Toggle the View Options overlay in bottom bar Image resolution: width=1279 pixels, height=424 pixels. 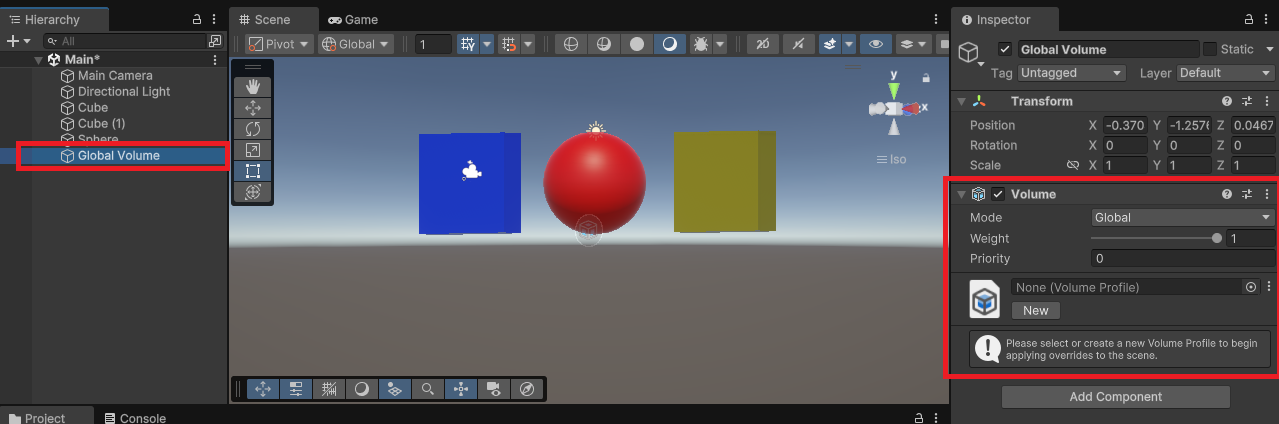click(395, 389)
